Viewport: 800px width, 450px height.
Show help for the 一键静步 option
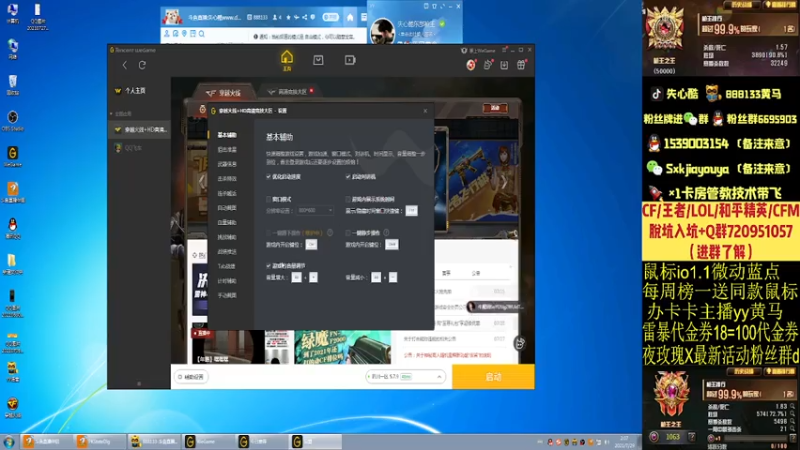(386, 233)
